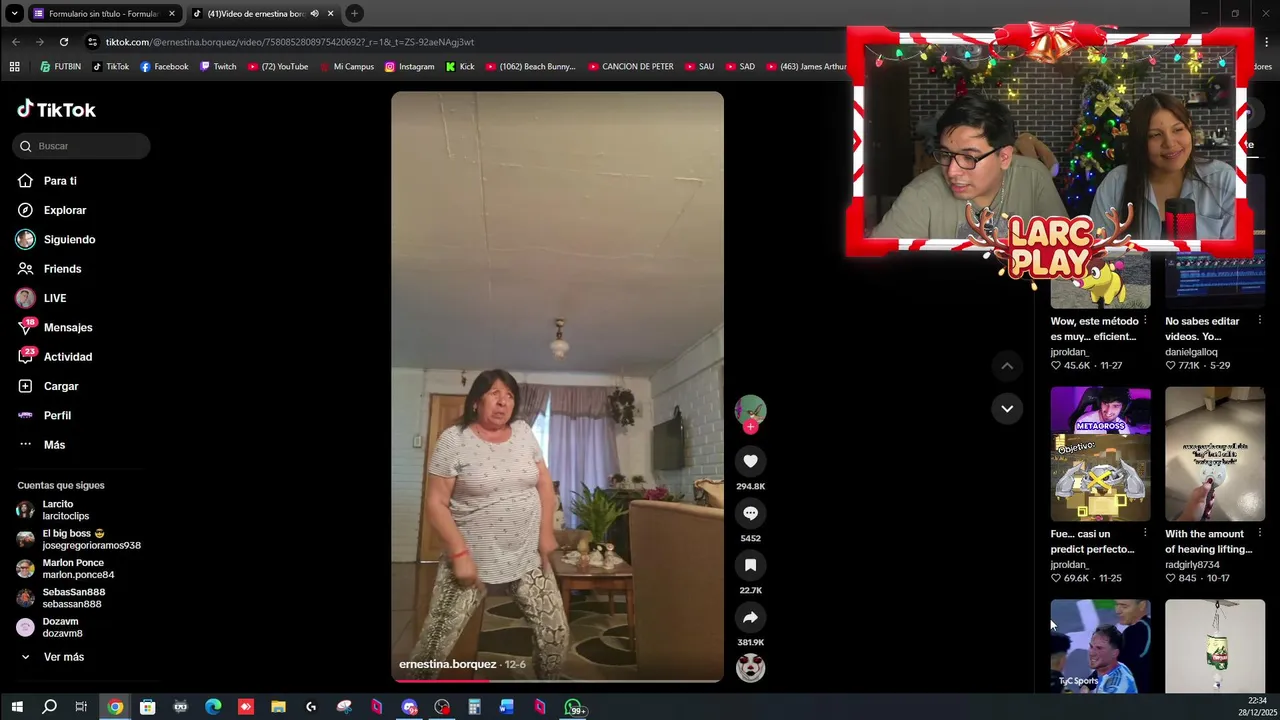
Task: Open the sound disc below the share button
Action: click(x=750, y=667)
